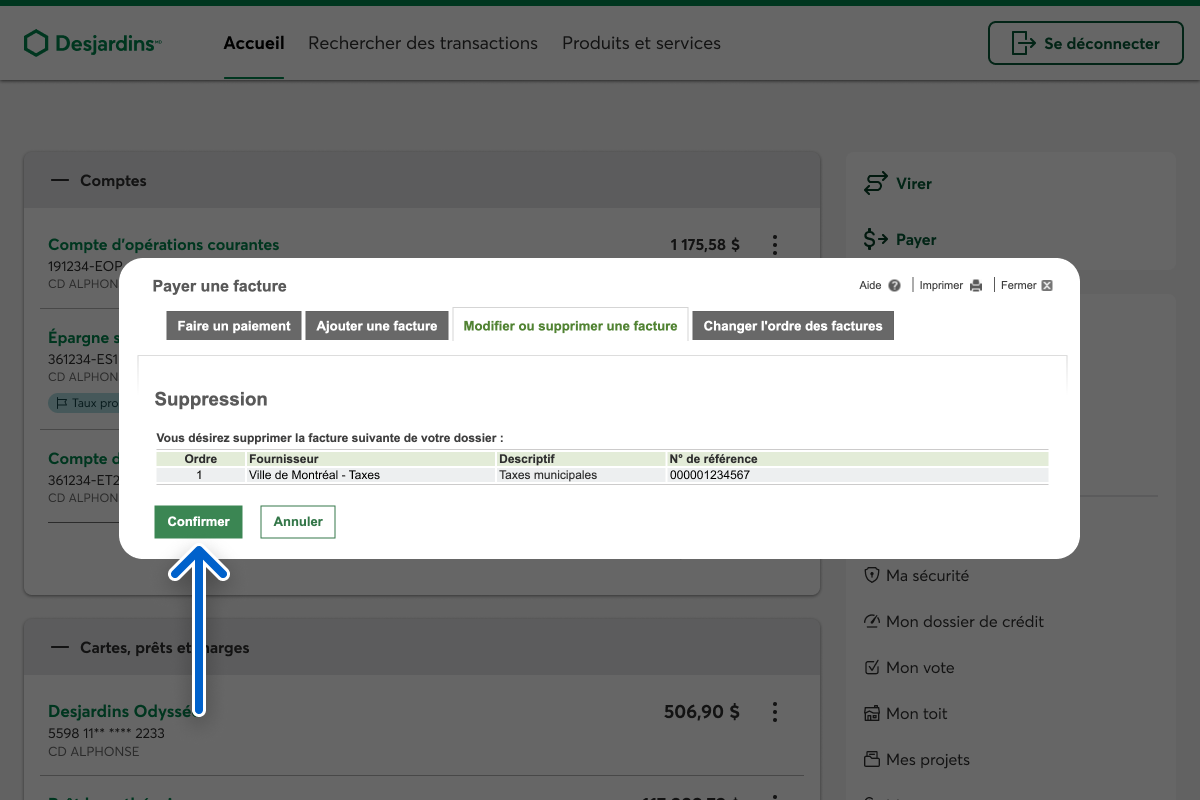
Task: Click the Payer dollar arrow icon
Action: pyautogui.click(x=875, y=240)
